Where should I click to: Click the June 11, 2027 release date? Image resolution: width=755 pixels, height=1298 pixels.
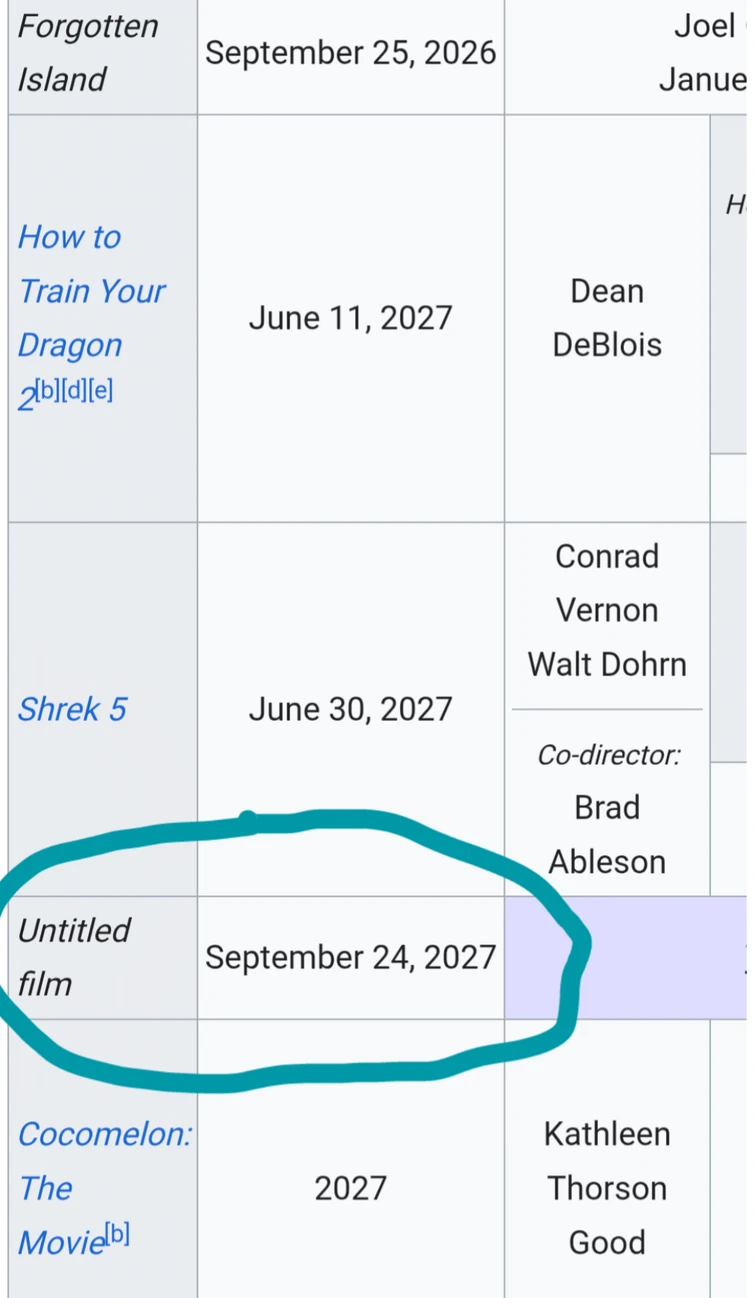click(350, 318)
